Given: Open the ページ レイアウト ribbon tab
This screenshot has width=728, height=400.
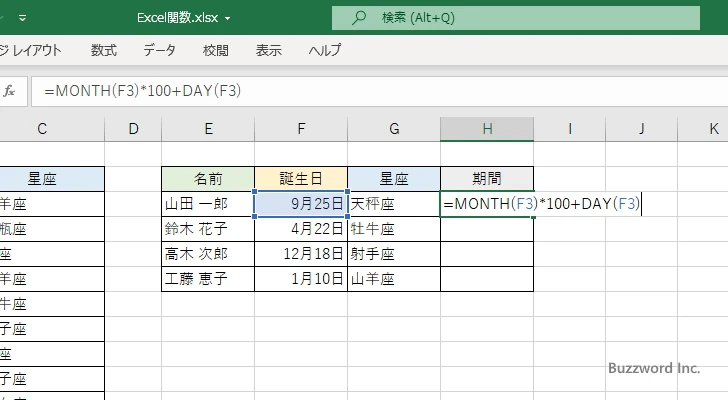Looking at the screenshot, I should (31, 50).
